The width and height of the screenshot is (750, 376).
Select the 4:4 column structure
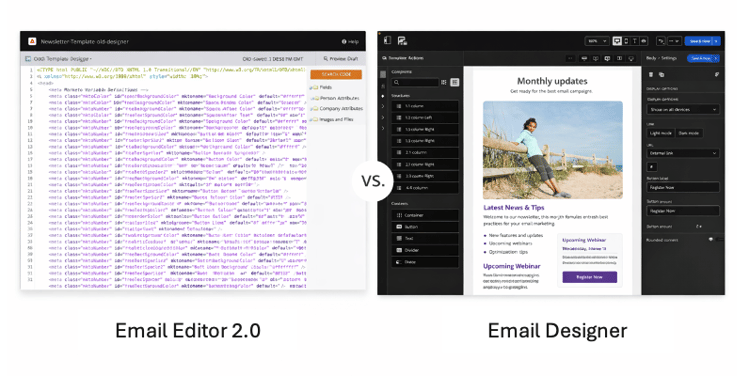pyautogui.click(x=425, y=188)
